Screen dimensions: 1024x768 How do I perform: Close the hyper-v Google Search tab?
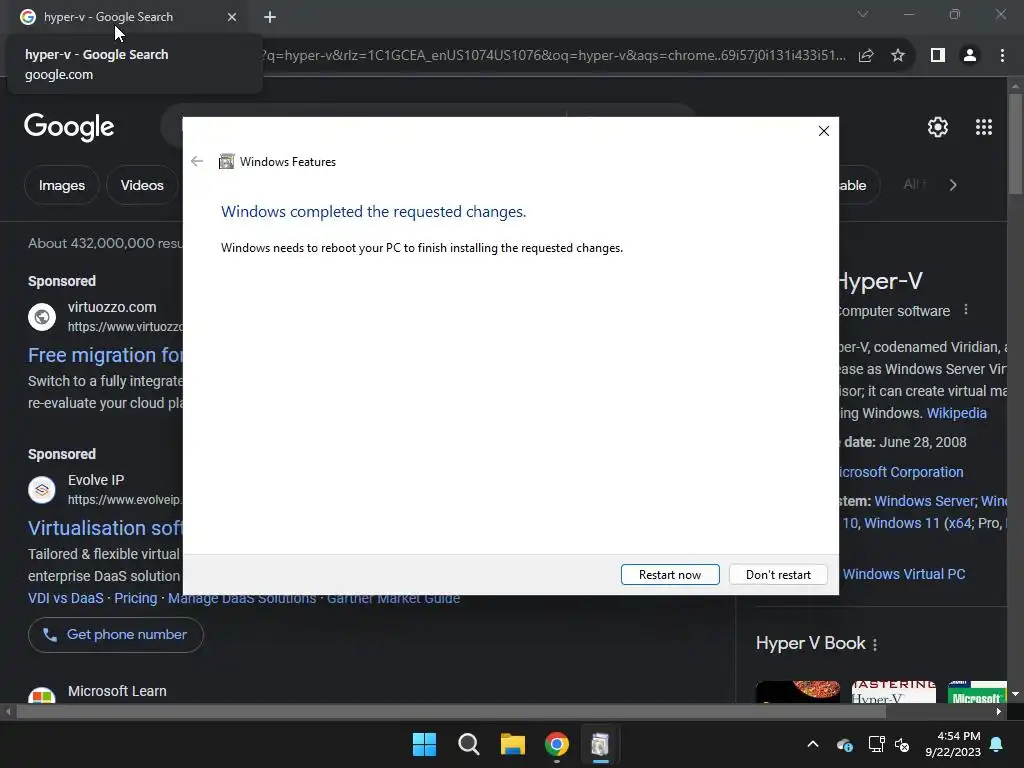(232, 17)
